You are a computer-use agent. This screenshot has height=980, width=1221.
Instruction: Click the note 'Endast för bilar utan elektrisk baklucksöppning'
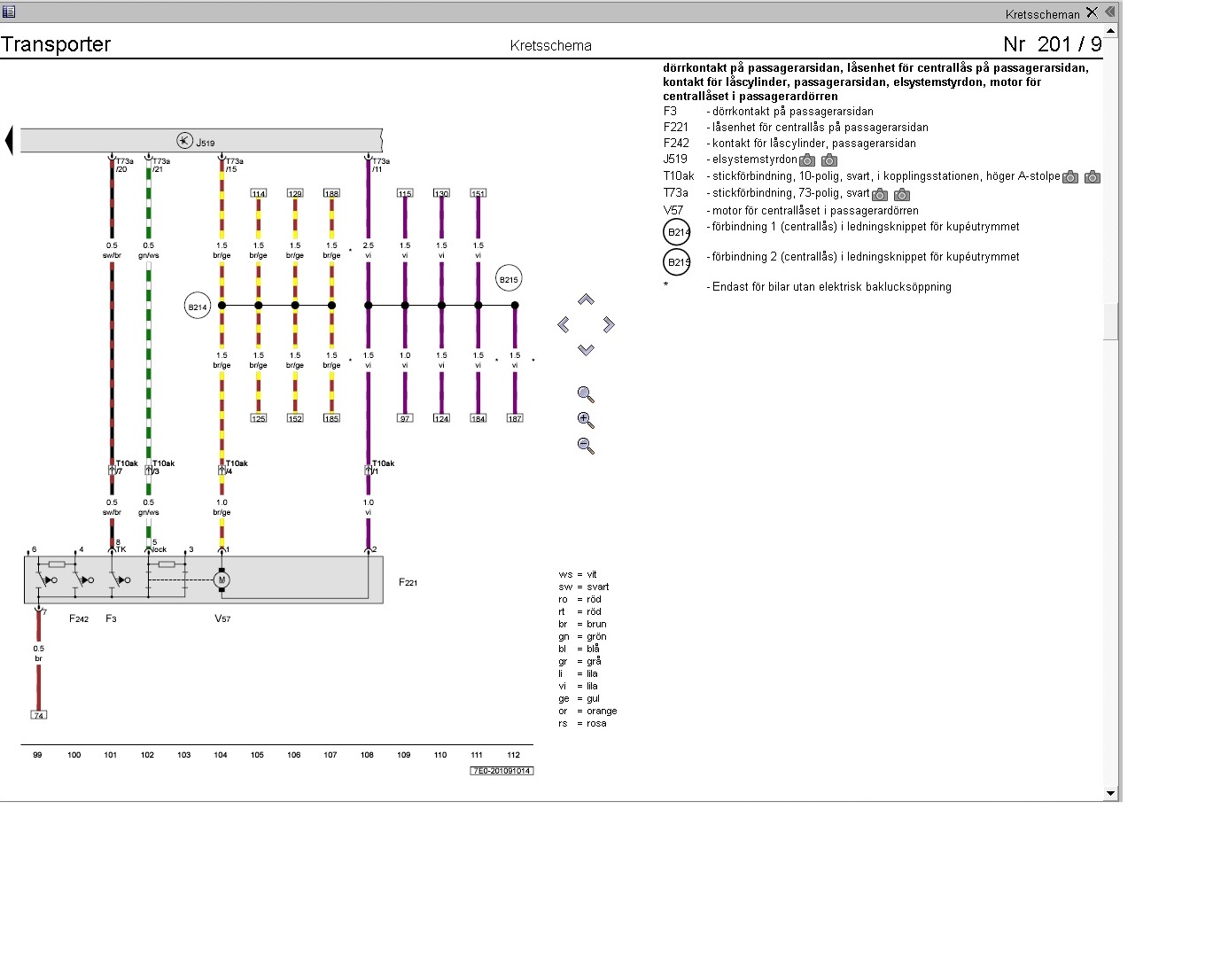click(x=832, y=287)
